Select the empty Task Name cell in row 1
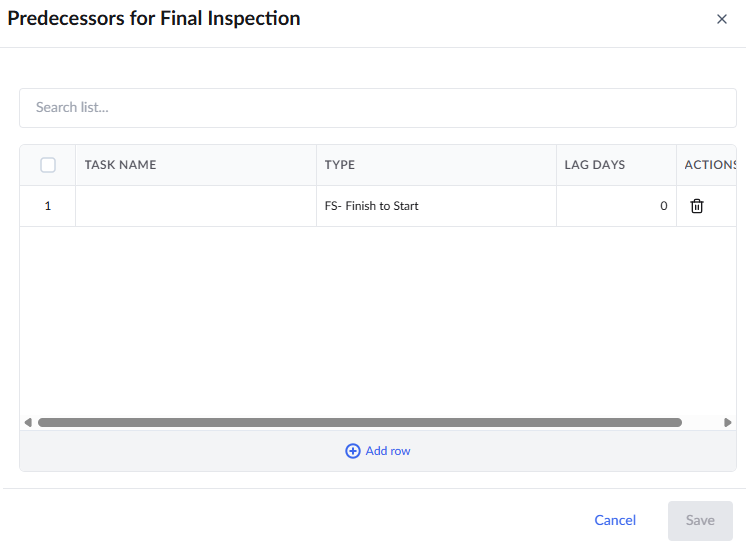The height and width of the screenshot is (552, 746). point(196,206)
